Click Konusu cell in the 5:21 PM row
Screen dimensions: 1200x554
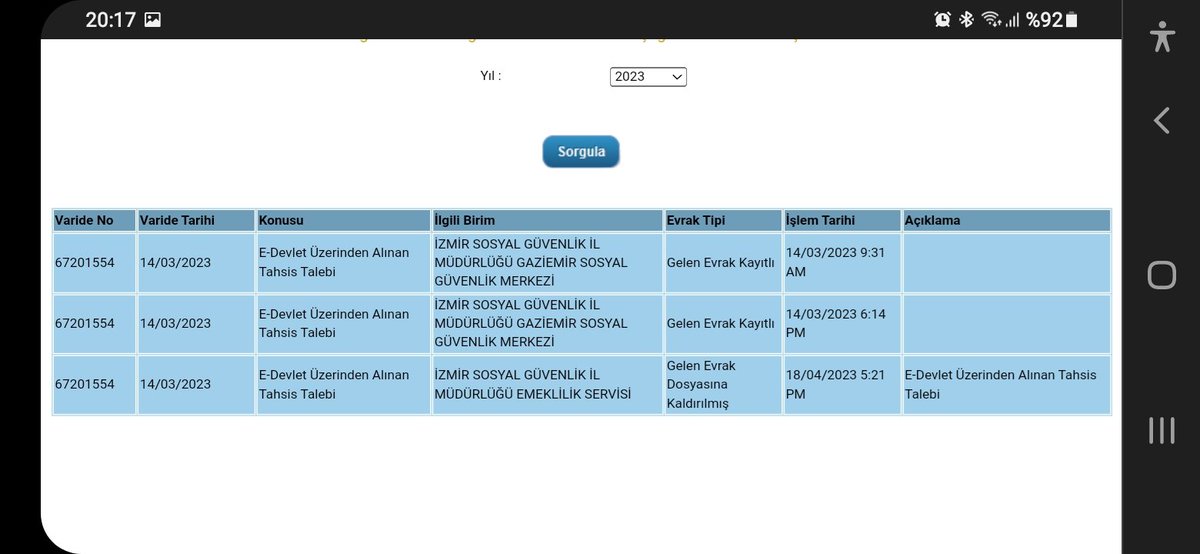pyautogui.click(x=343, y=385)
